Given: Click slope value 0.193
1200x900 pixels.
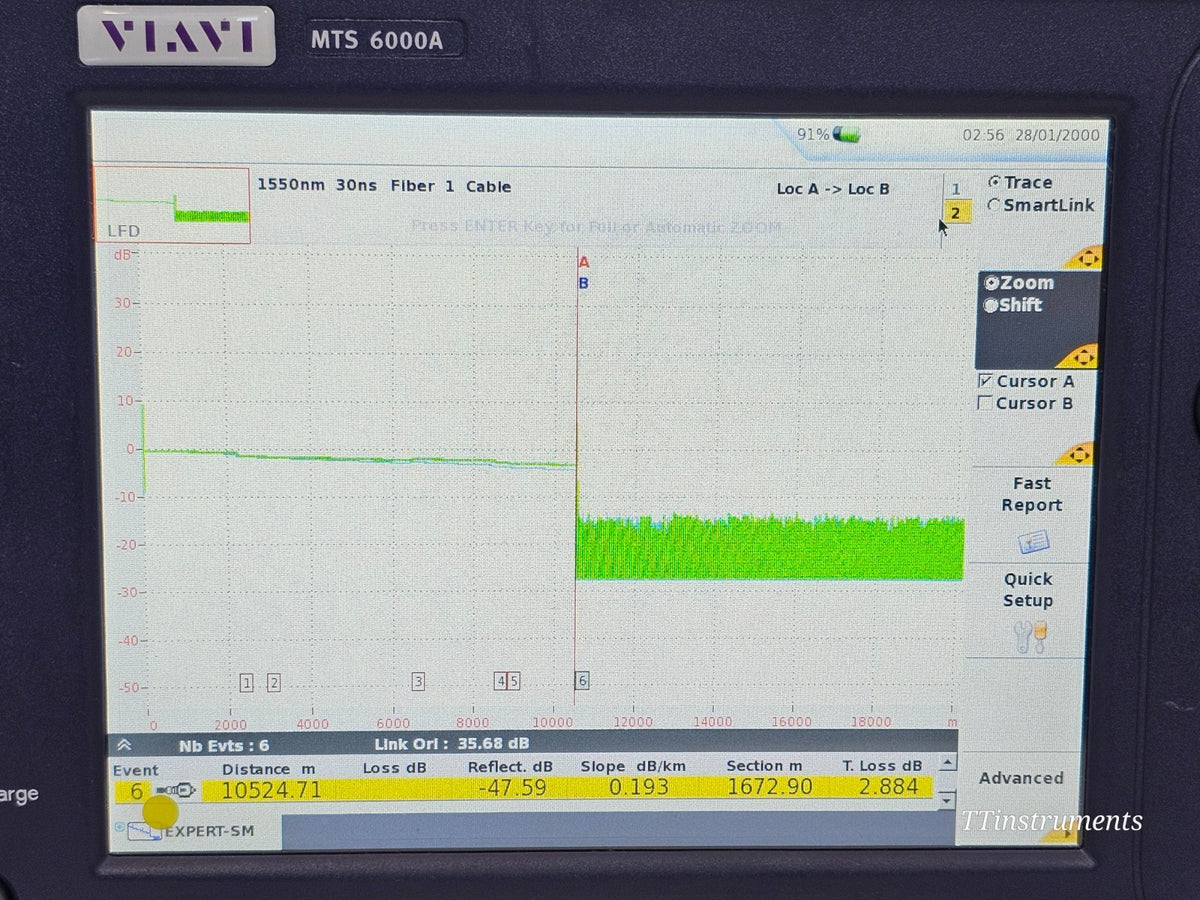Looking at the screenshot, I should 638,788.
